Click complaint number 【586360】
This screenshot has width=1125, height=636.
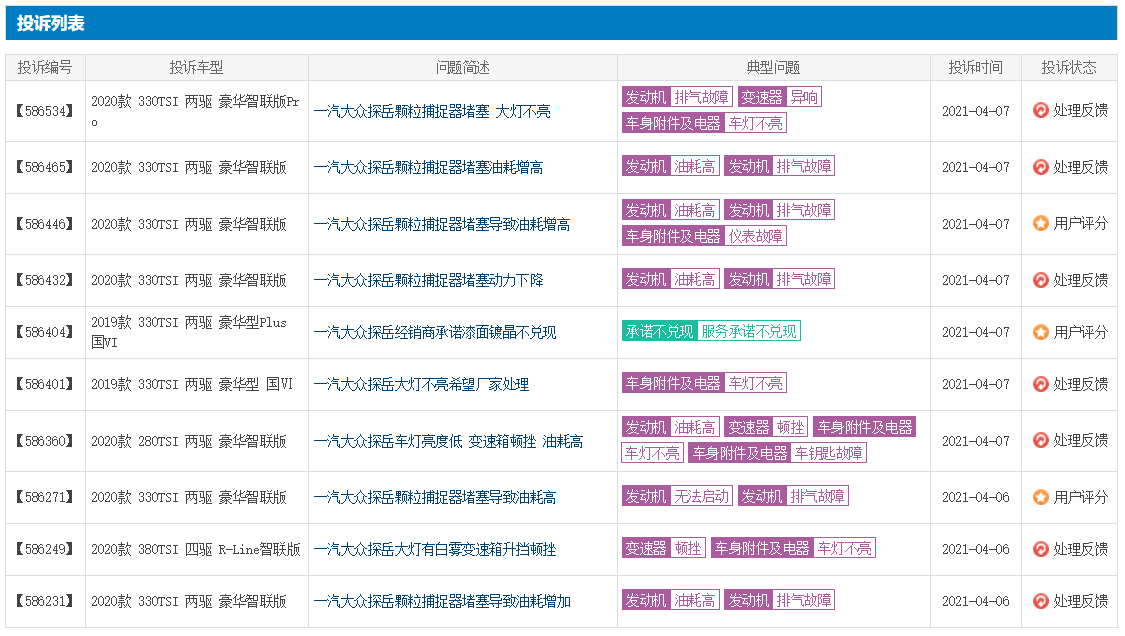point(45,441)
